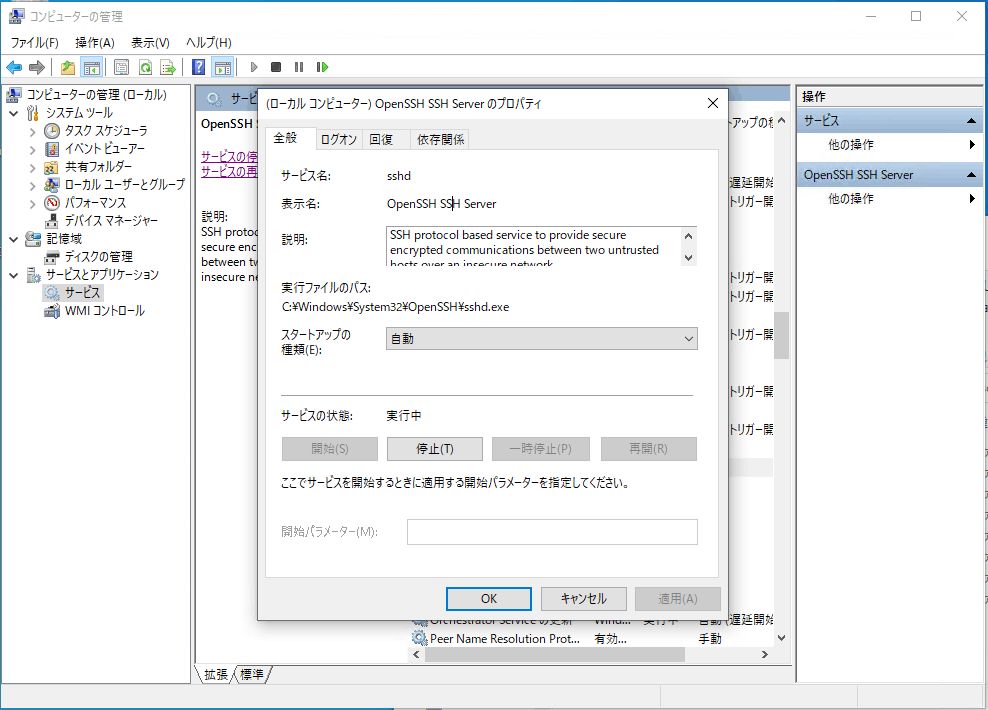Click the サービスの再起動 link
This screenshot has height=710, width=988.
229,172
